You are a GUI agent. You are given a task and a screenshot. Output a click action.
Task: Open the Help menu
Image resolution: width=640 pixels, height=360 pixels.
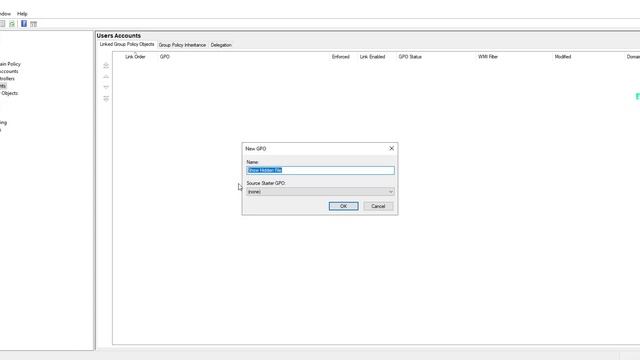pyautogui.click(x=22, y=13)
